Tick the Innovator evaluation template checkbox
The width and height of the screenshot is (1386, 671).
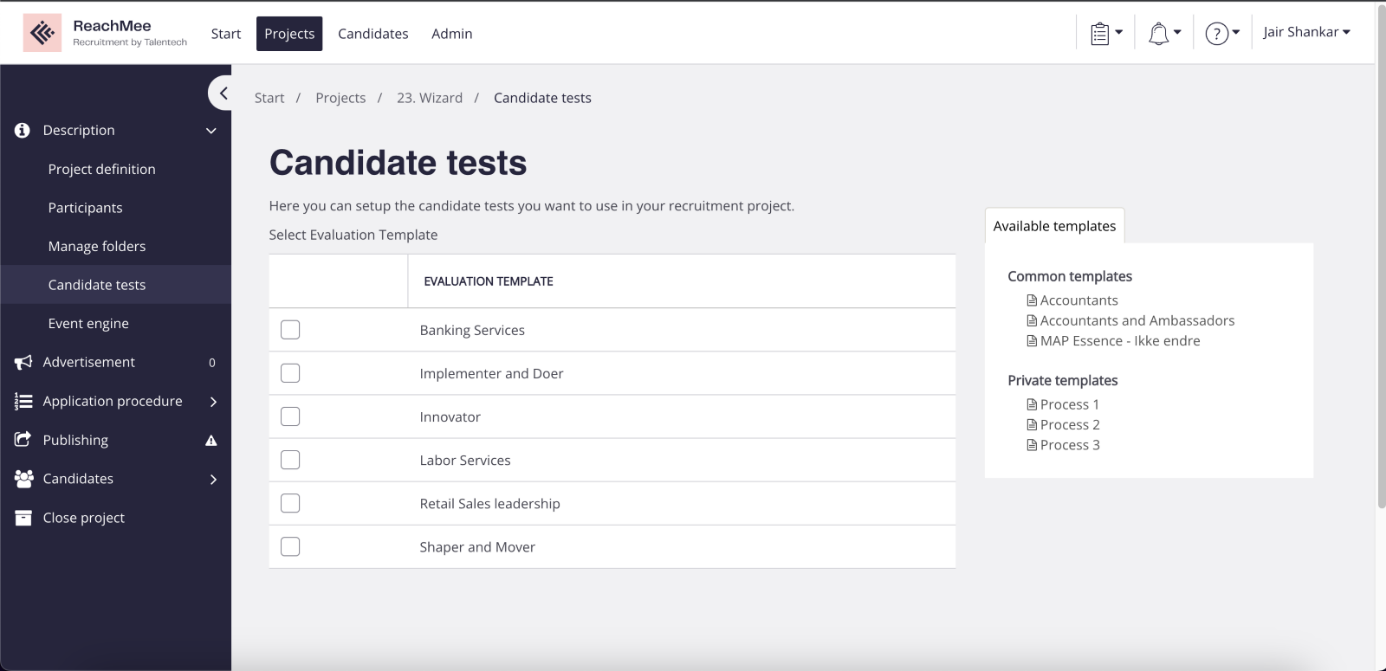[x=290, y=417]
